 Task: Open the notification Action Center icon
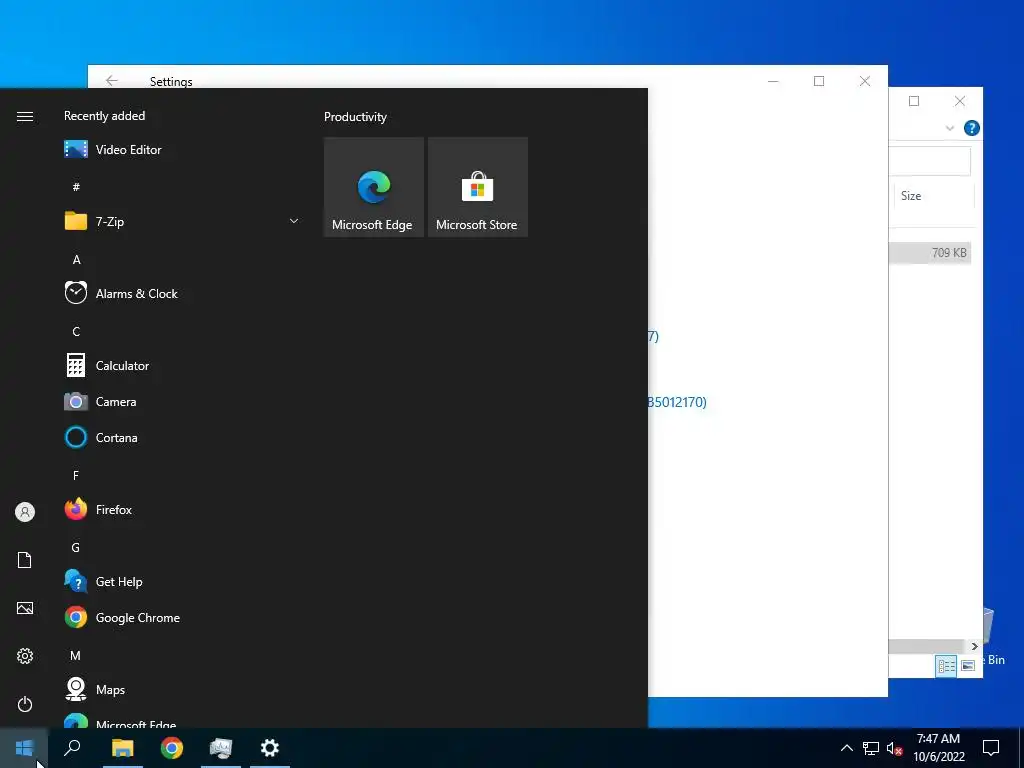(x=991, y=748)
